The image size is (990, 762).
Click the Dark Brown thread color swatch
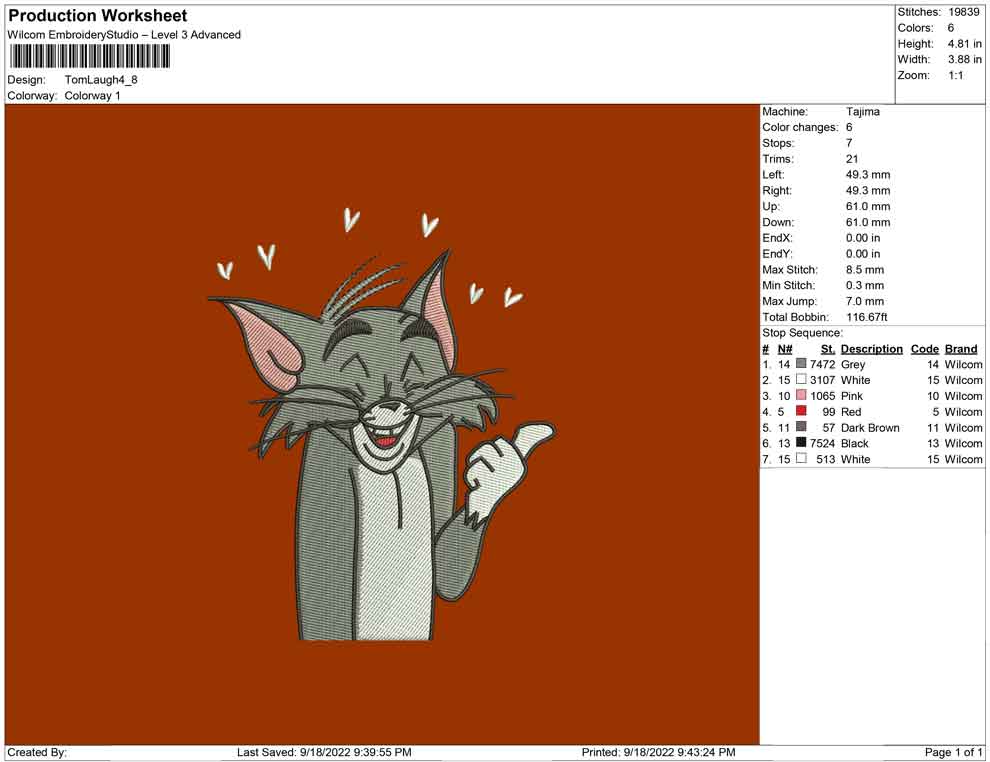pyautogui.click(x=801, y=427)
